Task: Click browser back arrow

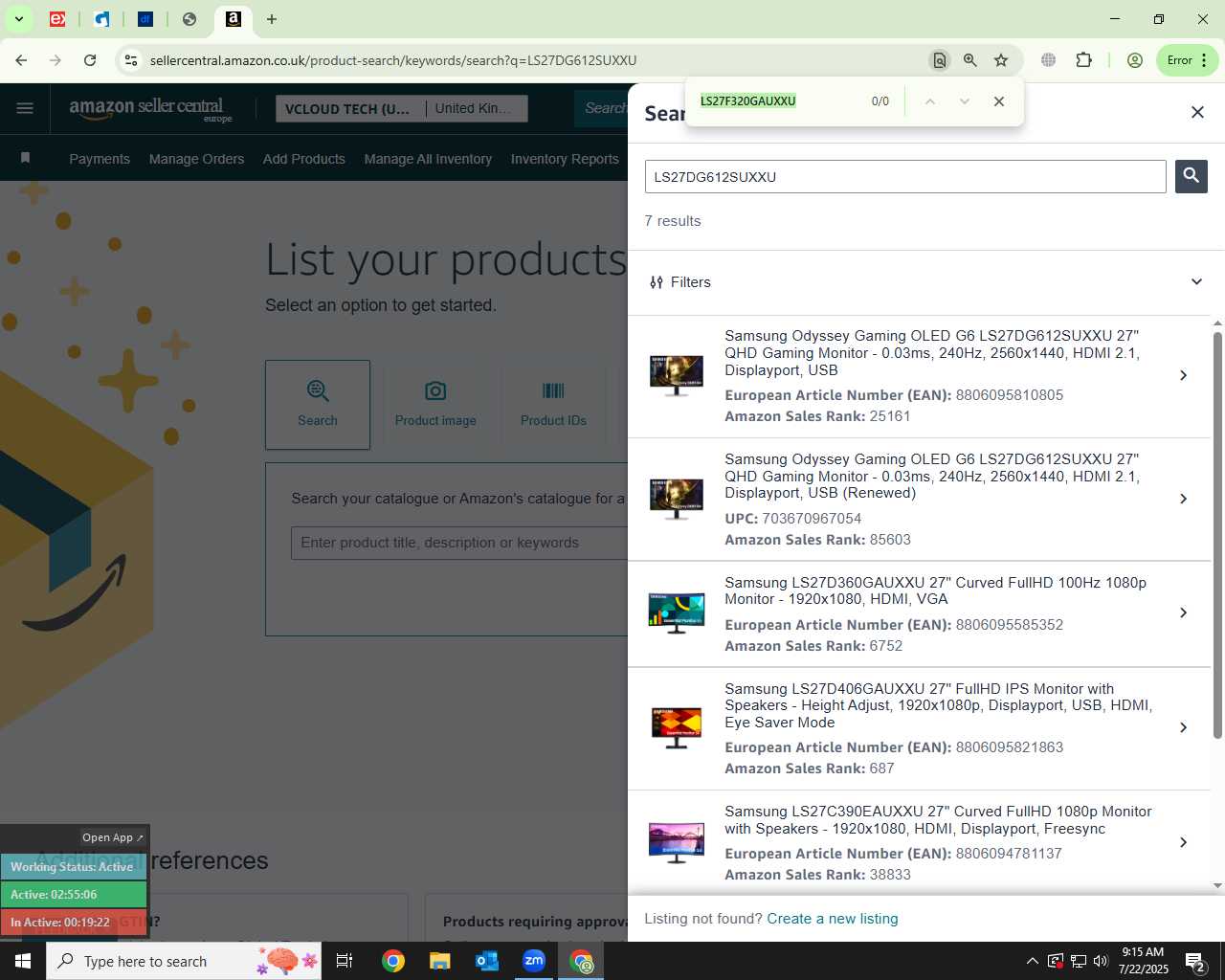Action: [21, 60]
